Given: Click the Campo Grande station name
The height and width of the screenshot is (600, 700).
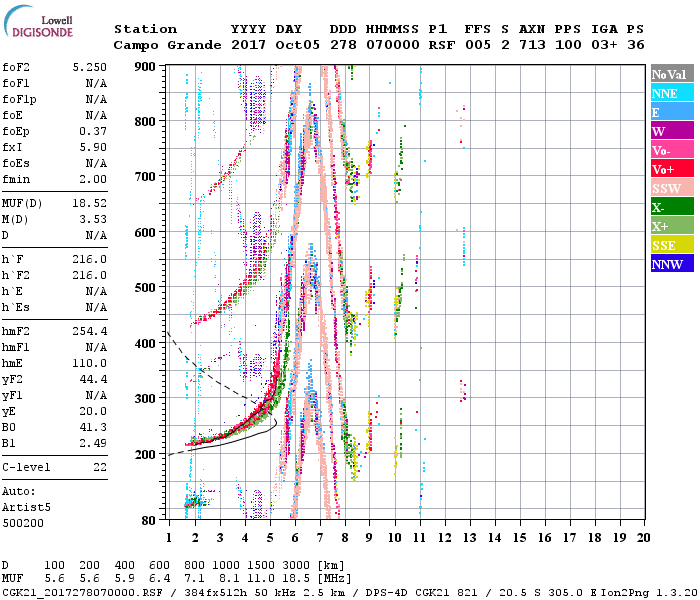Looking at the screenshot, I should (x=167, y=45).
